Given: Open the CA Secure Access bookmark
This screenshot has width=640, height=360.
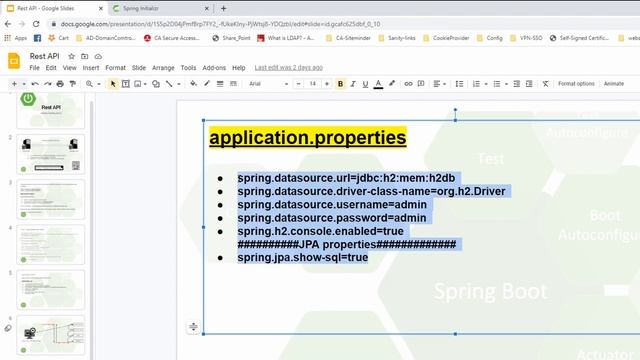Looking at the screenshot, I should [x=172, y=38].
